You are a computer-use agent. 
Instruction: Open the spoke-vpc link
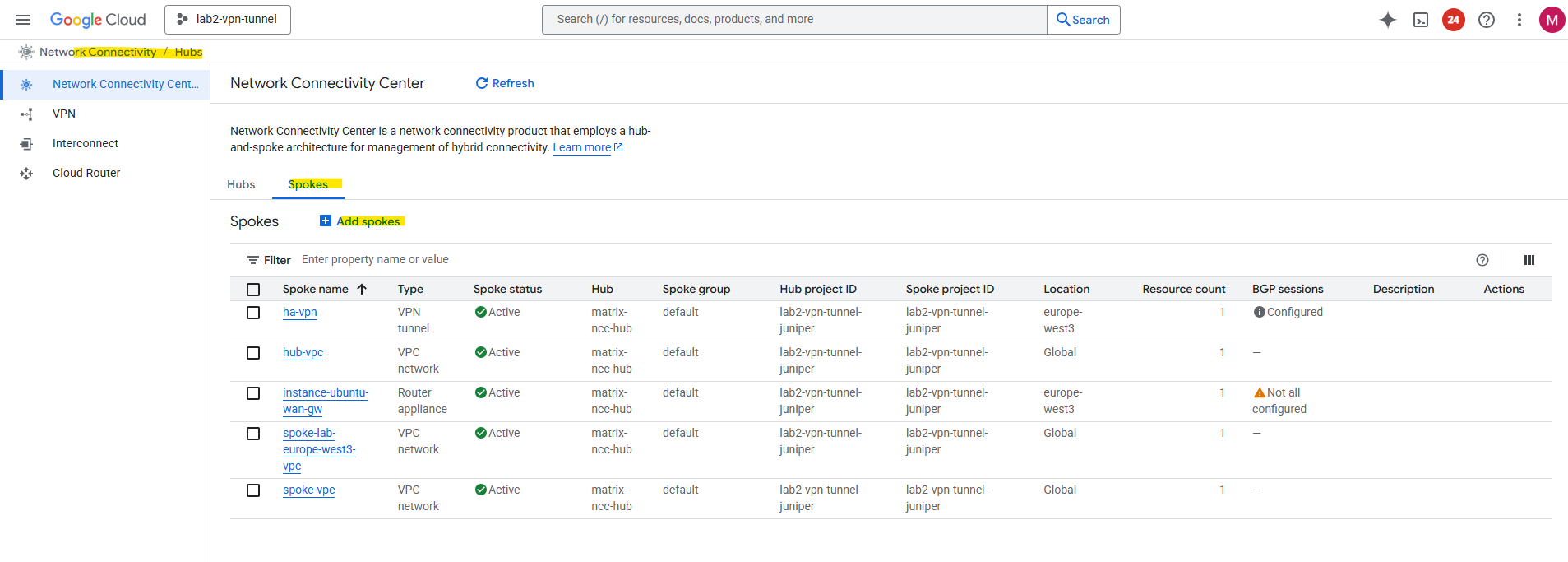coord(309,490)
